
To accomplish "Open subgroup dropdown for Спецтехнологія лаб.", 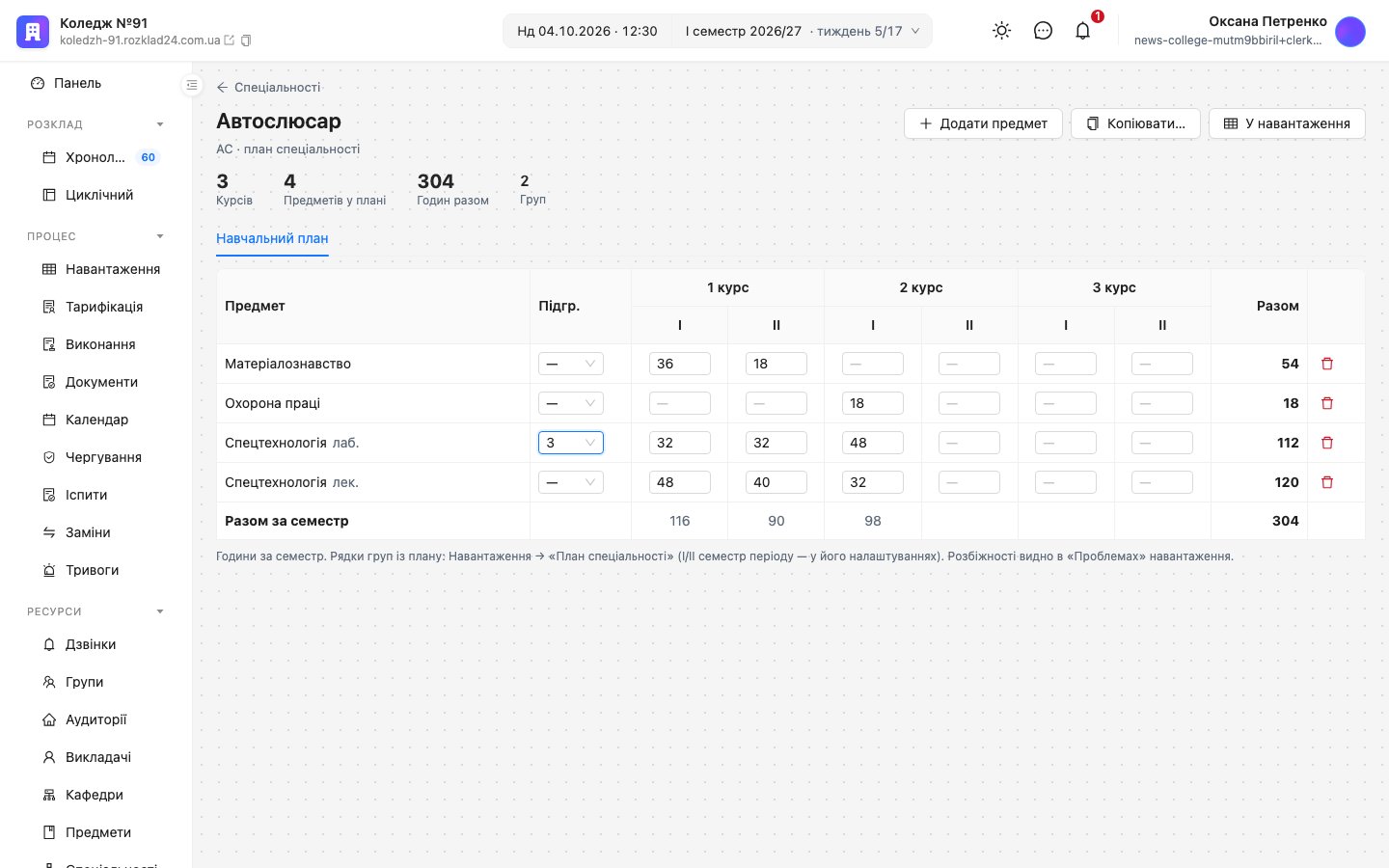I will point(571,443).
